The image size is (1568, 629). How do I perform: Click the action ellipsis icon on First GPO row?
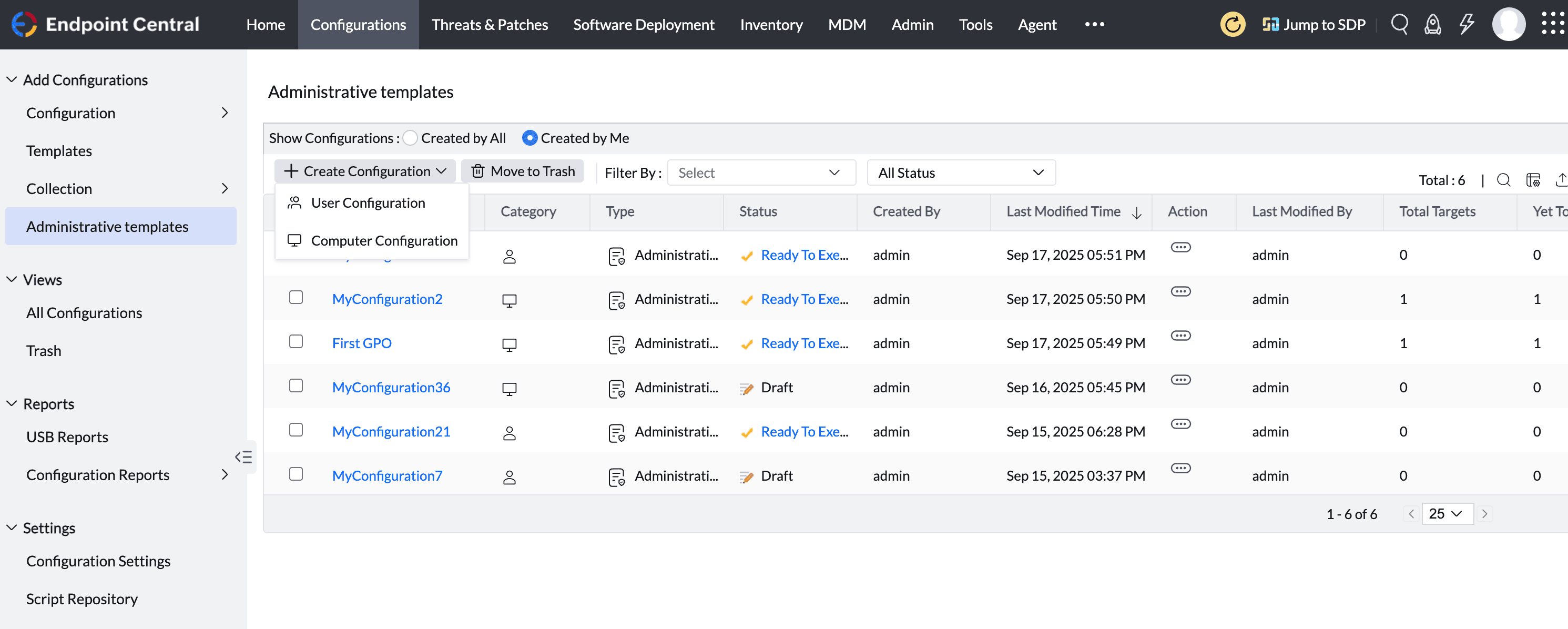tap(1180, 334)
